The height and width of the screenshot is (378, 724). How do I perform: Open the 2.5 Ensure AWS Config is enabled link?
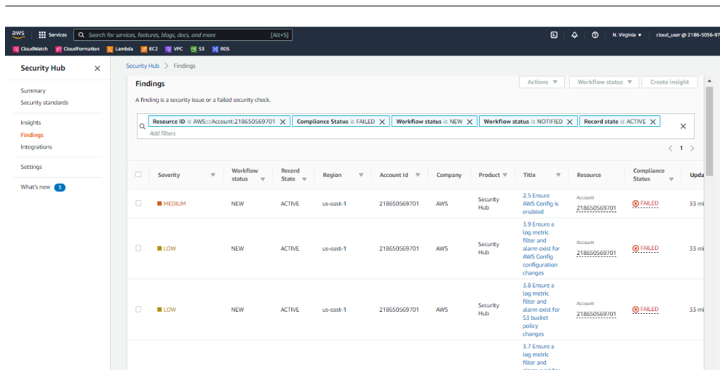(541, 204)
